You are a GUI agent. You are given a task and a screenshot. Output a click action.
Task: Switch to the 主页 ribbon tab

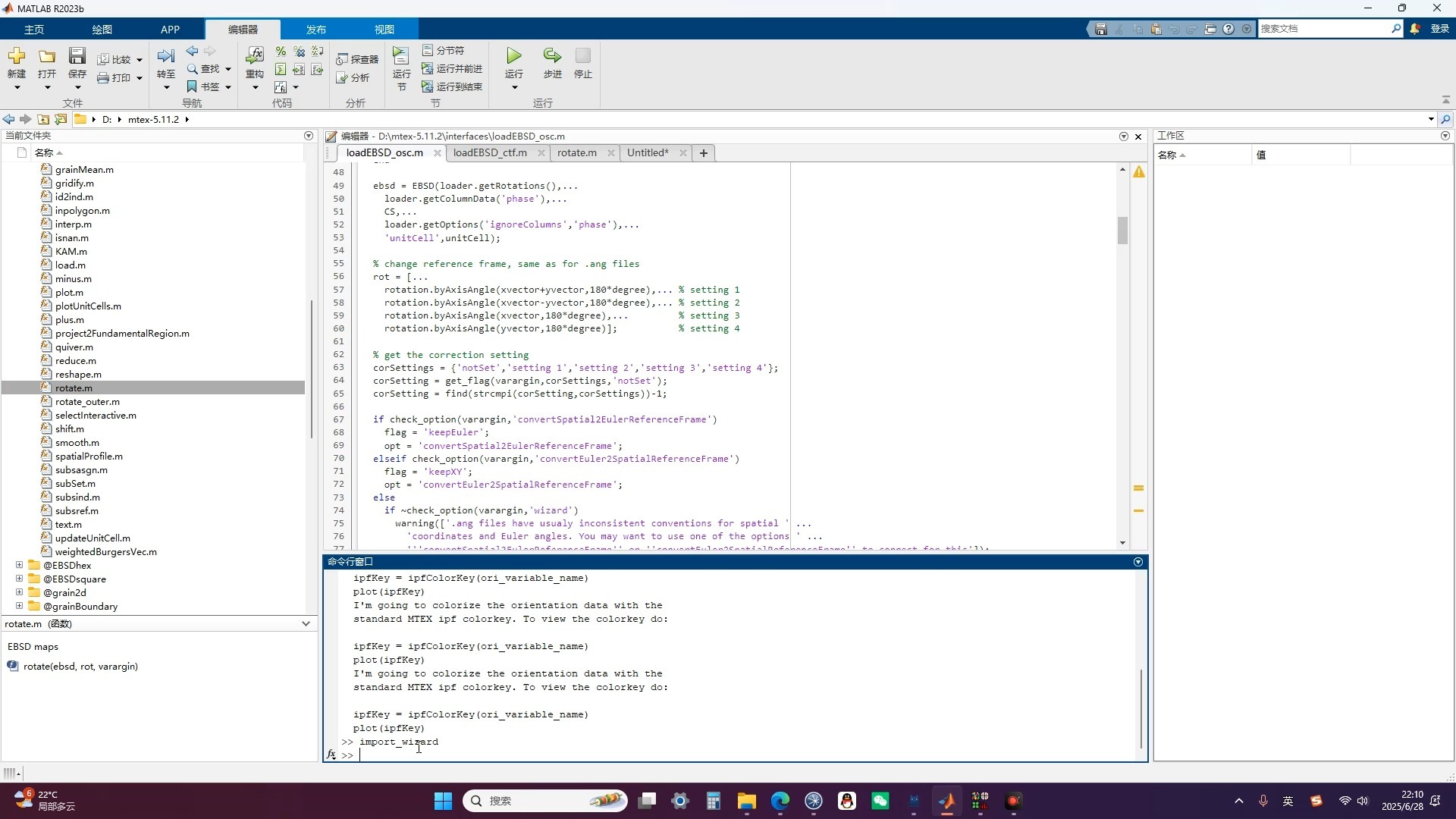(x=34, y=30)
